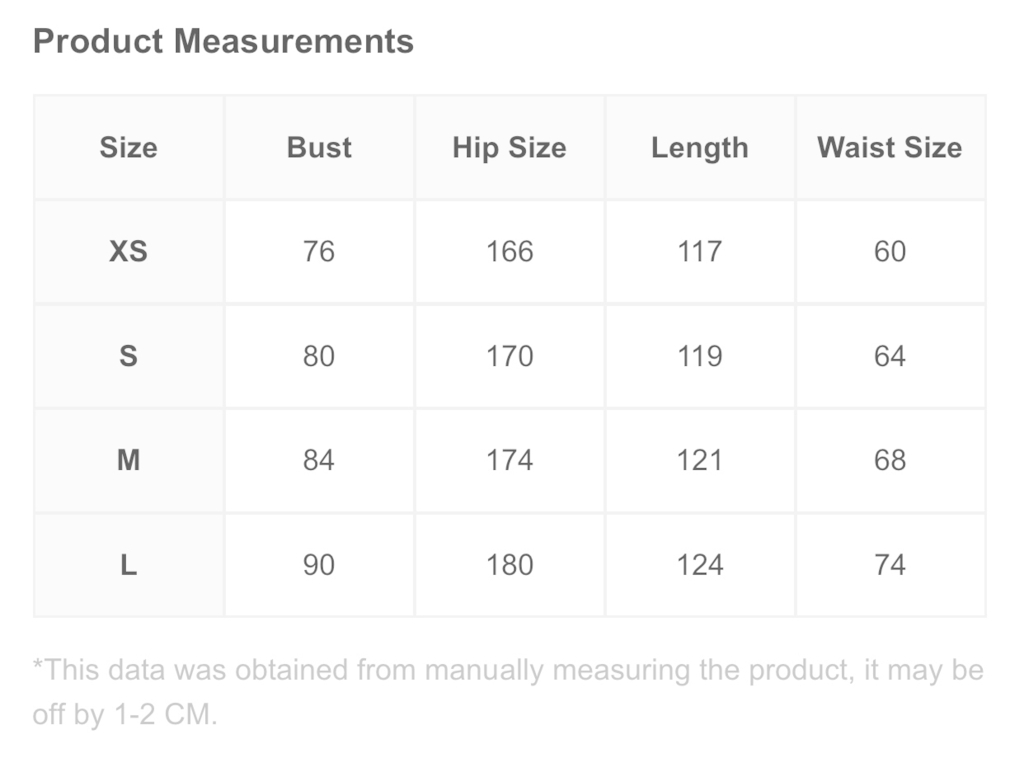The height and width of the screenshot is (763, 1024).
Task: Click the Product Measurements heading
Action: pyautogui.click(x=223, y=41)
